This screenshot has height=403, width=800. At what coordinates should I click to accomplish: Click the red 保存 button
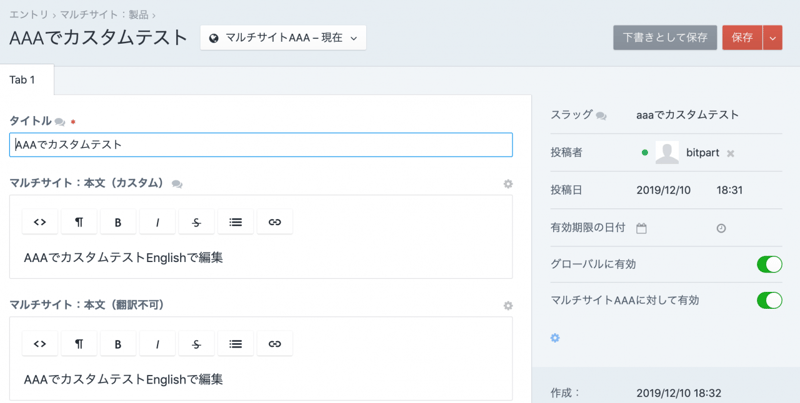[741, 38]
